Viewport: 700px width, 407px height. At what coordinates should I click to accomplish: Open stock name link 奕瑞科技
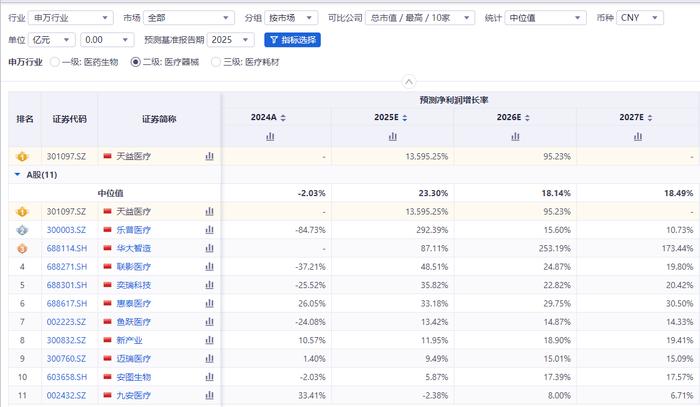click(x=133, y=285)
